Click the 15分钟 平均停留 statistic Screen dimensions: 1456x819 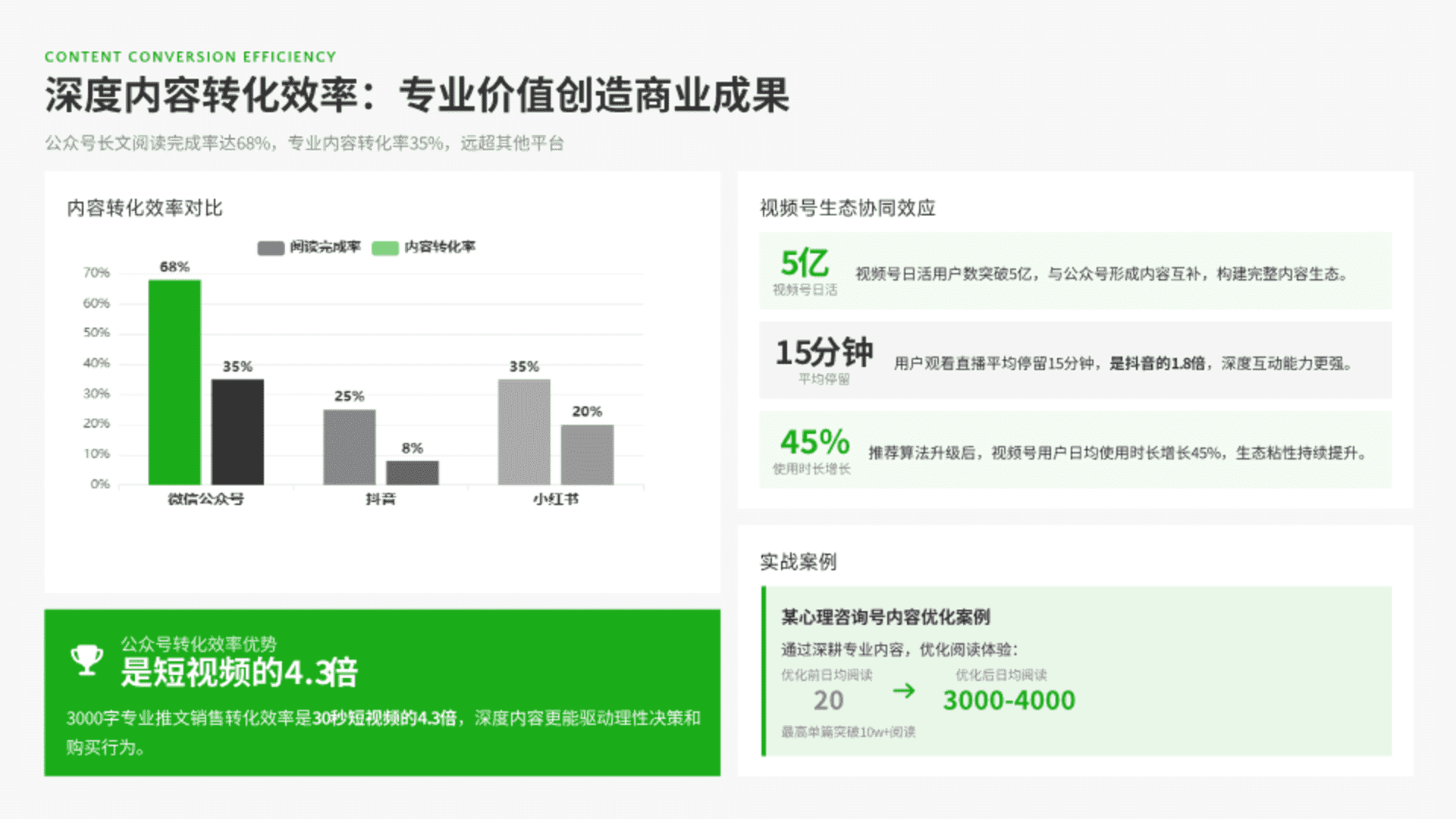pos(824,353)
